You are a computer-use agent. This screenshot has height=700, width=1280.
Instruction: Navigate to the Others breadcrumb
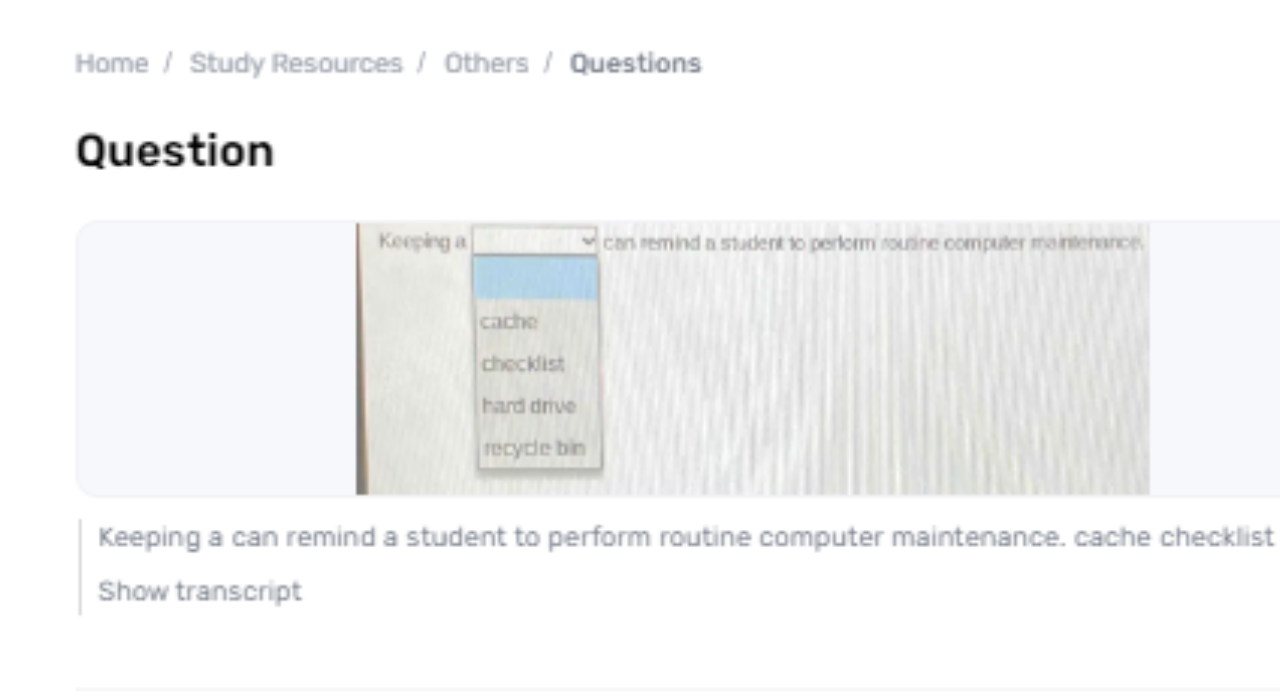tap(486, 63)
